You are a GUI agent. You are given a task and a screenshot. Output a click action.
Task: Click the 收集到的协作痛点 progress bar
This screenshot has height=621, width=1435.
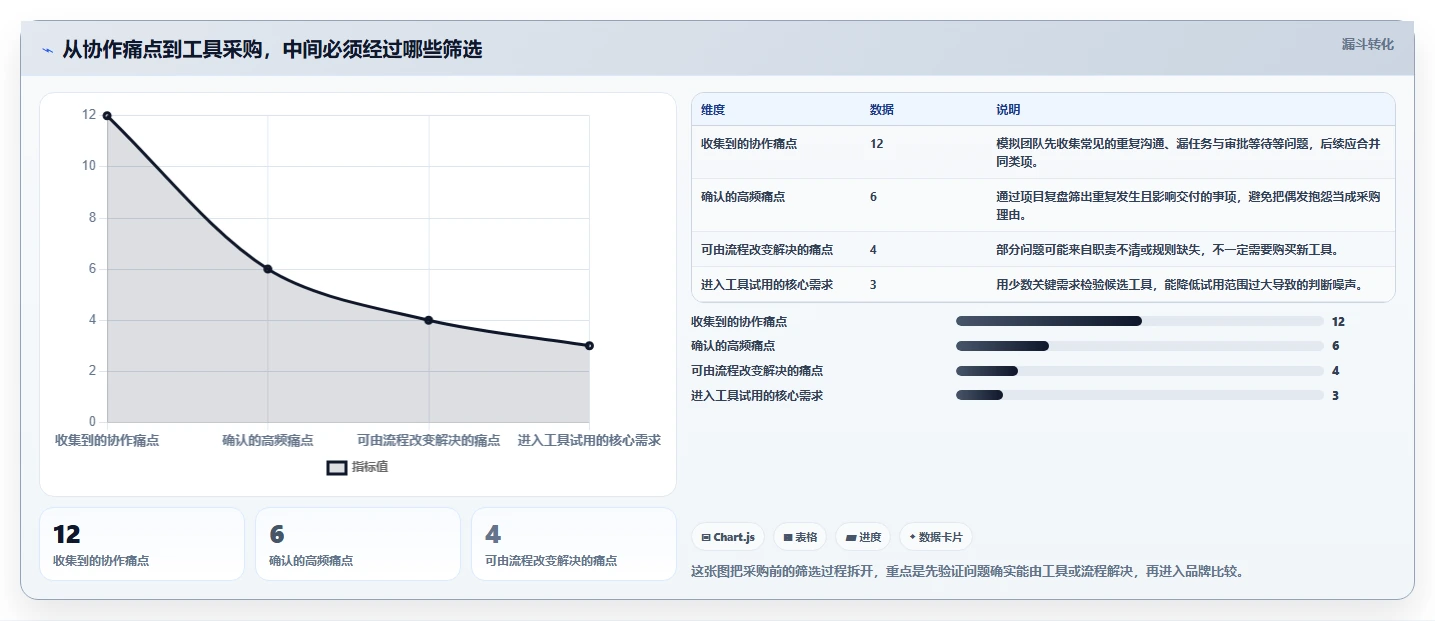pos(1140,321)
